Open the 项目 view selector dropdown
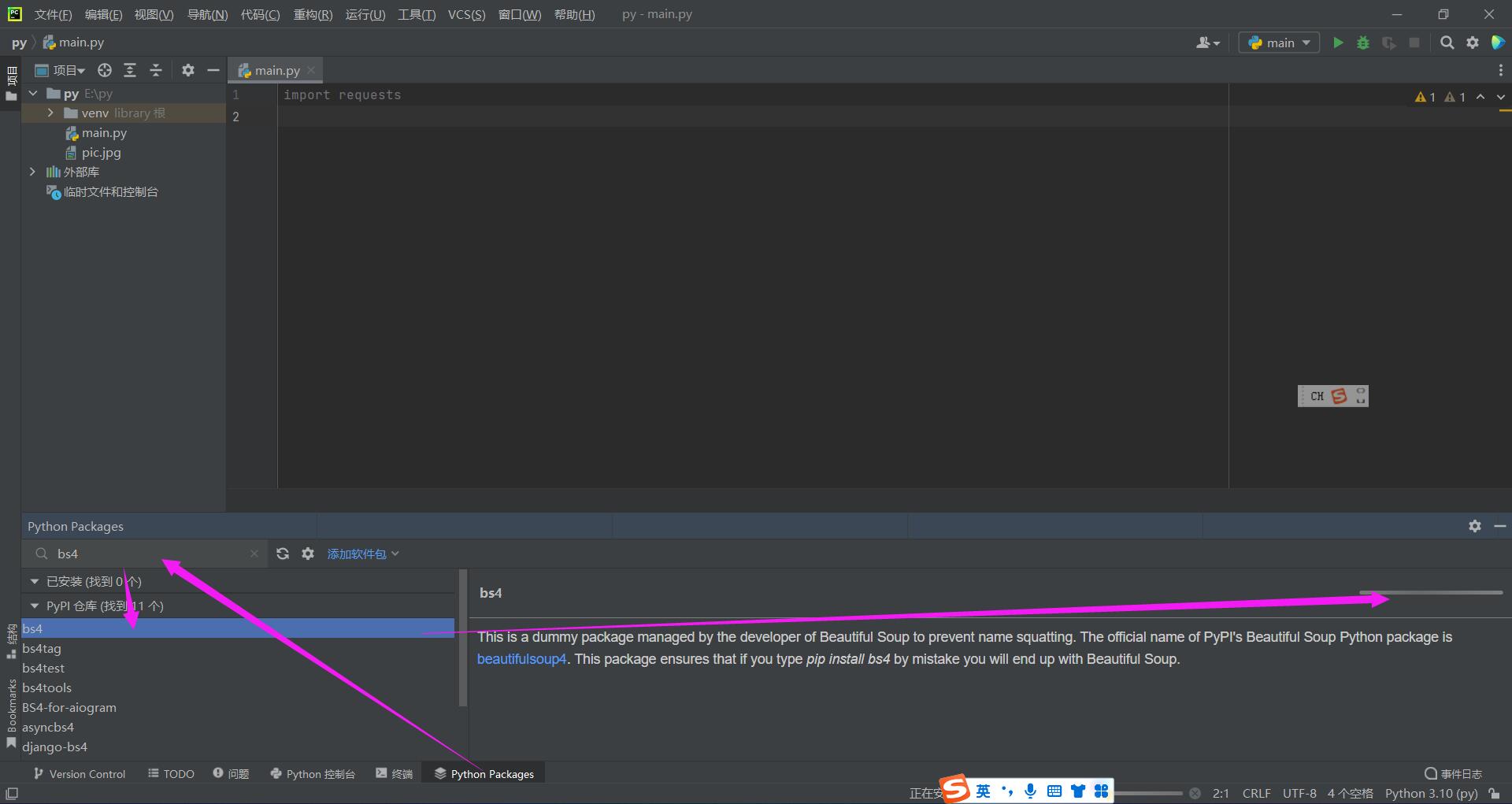Viewport: 1512px width, 804px height. tap(61, 70)
